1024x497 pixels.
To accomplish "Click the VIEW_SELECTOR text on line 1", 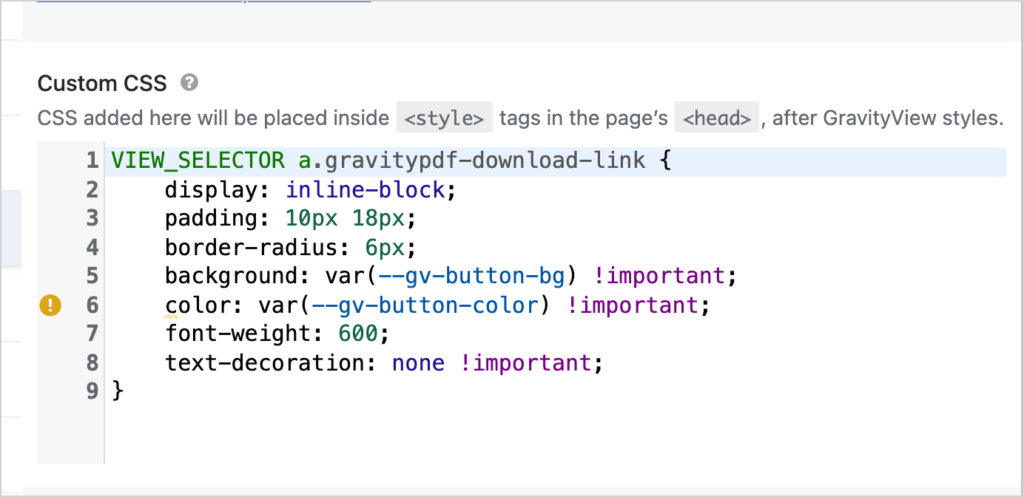I will point(198,161).
